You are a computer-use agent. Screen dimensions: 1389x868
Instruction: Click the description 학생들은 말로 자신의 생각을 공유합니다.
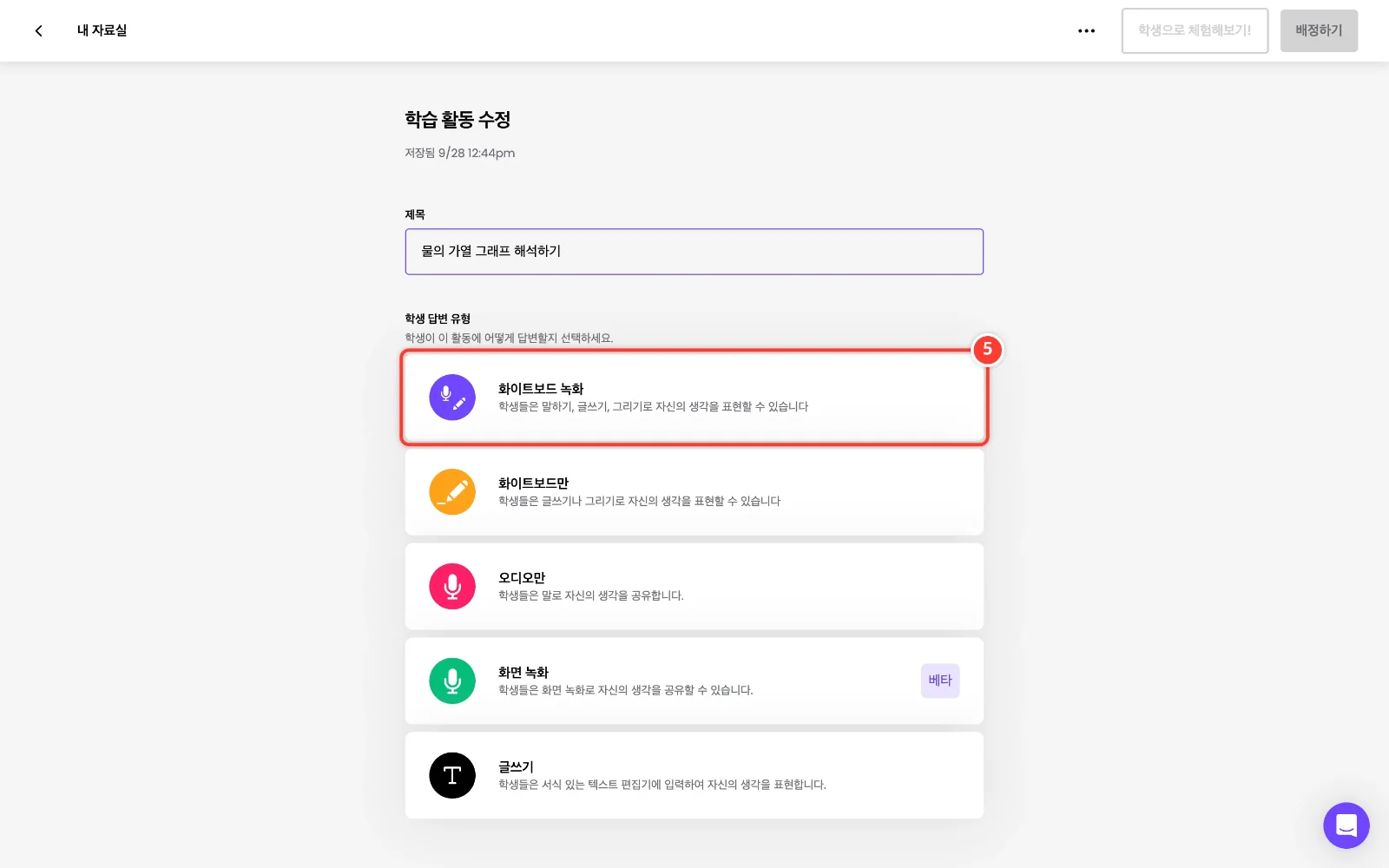591,595
